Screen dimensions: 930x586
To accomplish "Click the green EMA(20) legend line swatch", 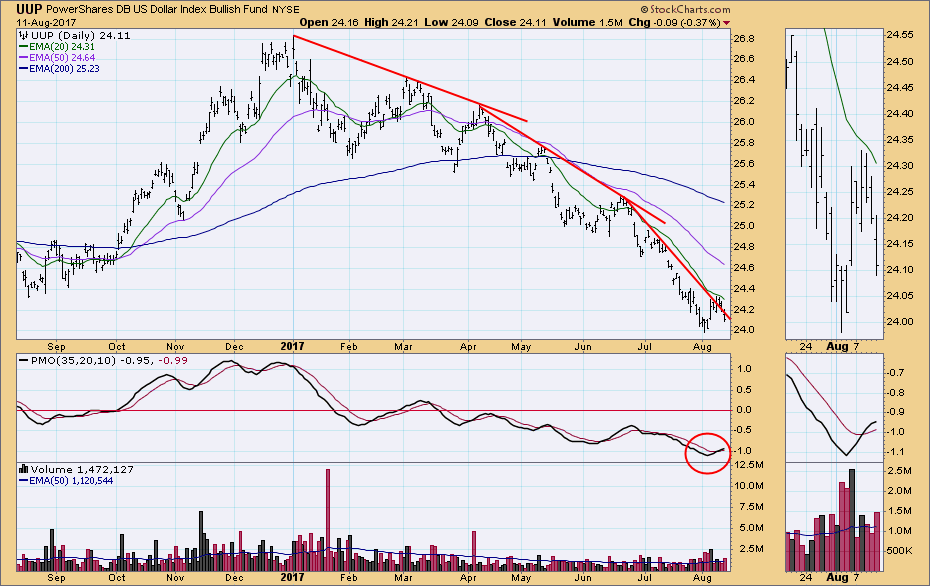I will coord(23,47).
